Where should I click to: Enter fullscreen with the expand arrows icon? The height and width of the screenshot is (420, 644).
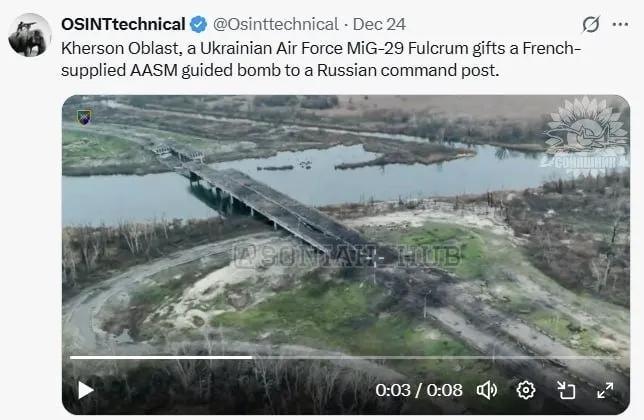click(x=605, y=390)
